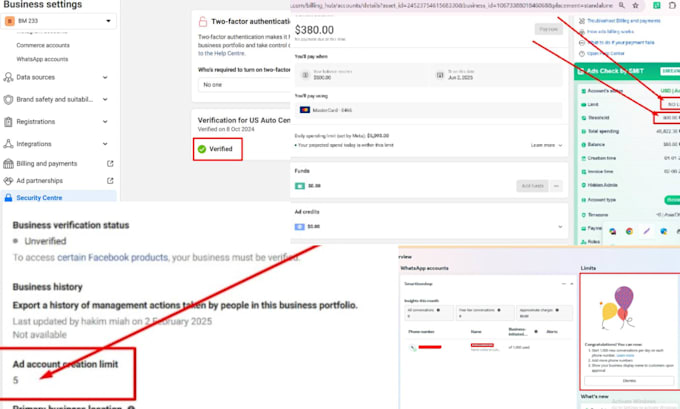Open the 'No one' two-factor requirement dropdown
Screen dimensions: 680x409
(x=245, y=85)
